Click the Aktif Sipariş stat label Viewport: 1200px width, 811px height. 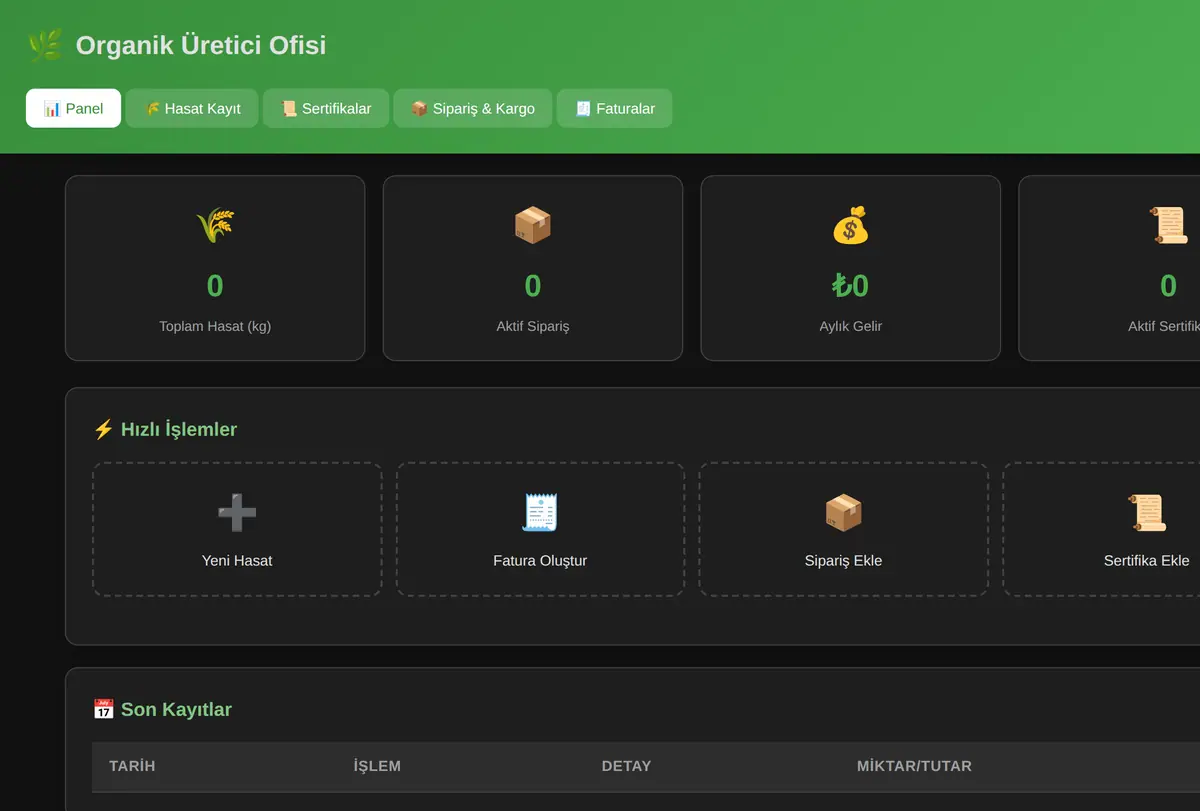click(x=533, y=326)
